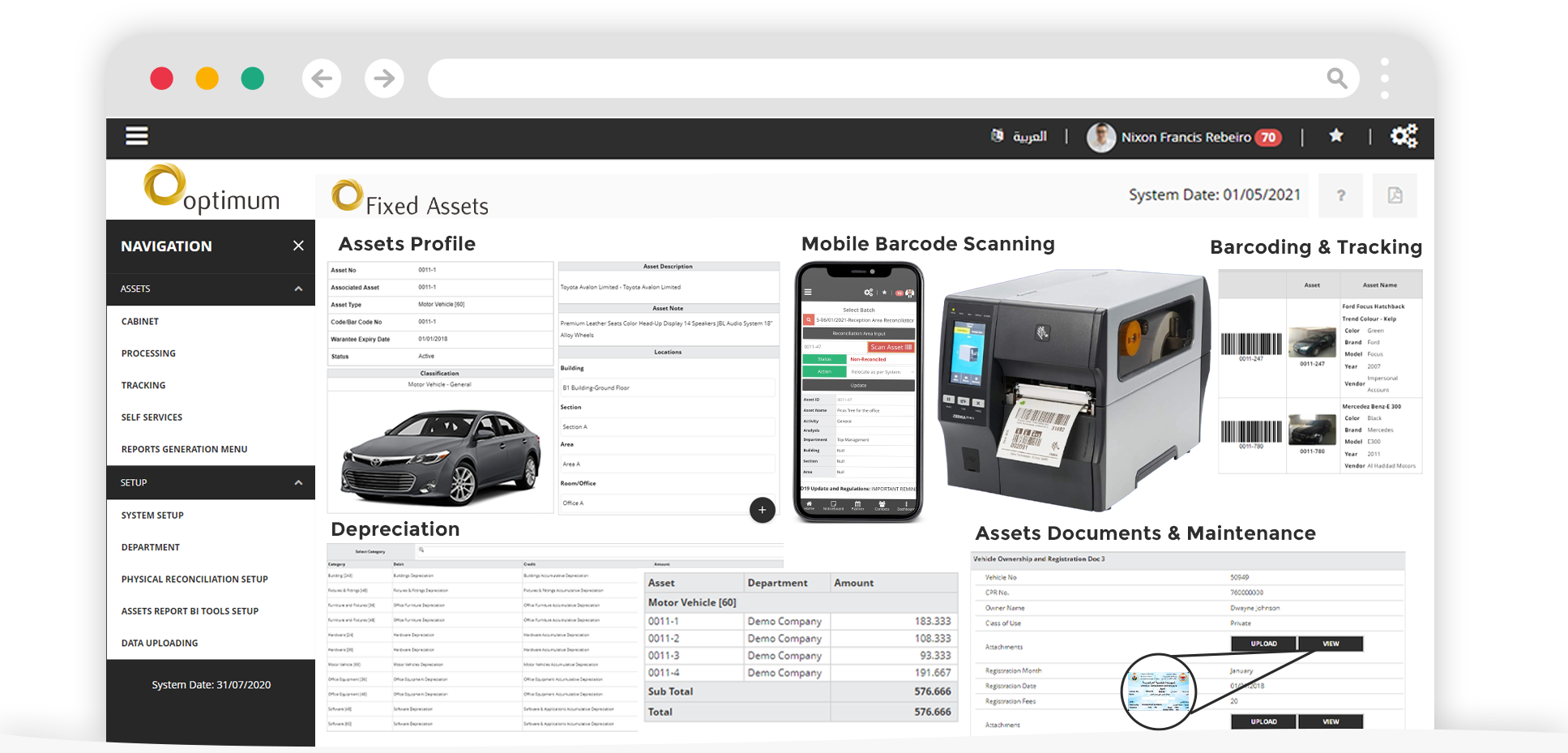
Task: Click the Optimum logo
Action: pos(212,190)
